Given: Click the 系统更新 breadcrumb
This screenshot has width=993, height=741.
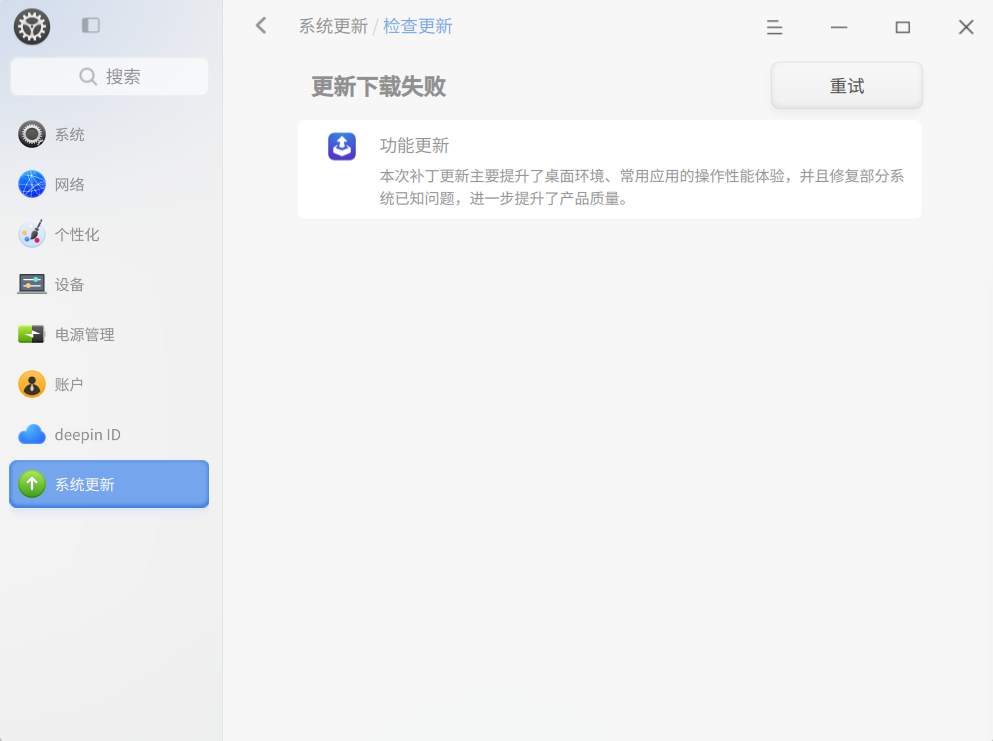Looking at the screenshot, I should [333, 26].
